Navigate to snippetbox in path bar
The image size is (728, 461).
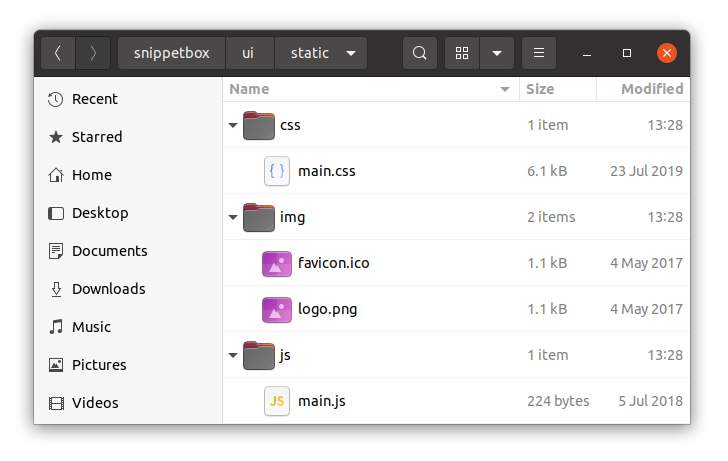pyautogui.click(x=171, y=53)
